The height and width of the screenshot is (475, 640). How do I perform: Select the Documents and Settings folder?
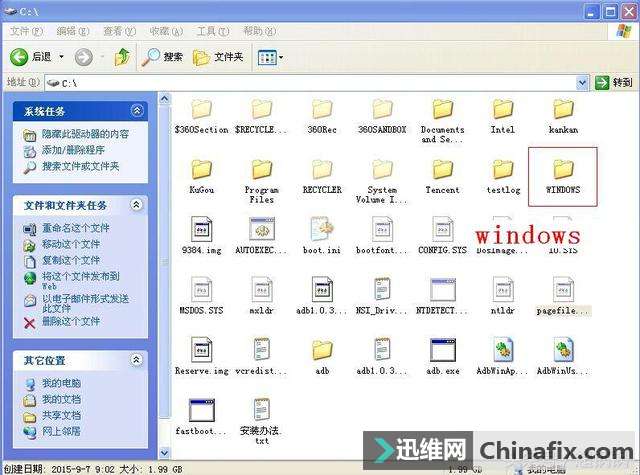point(443,109)
